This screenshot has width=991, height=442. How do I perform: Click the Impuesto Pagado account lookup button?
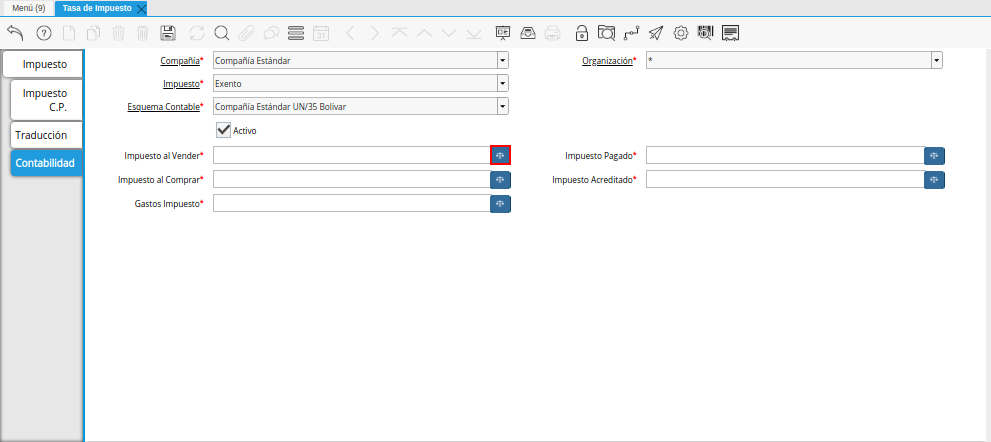934,155
